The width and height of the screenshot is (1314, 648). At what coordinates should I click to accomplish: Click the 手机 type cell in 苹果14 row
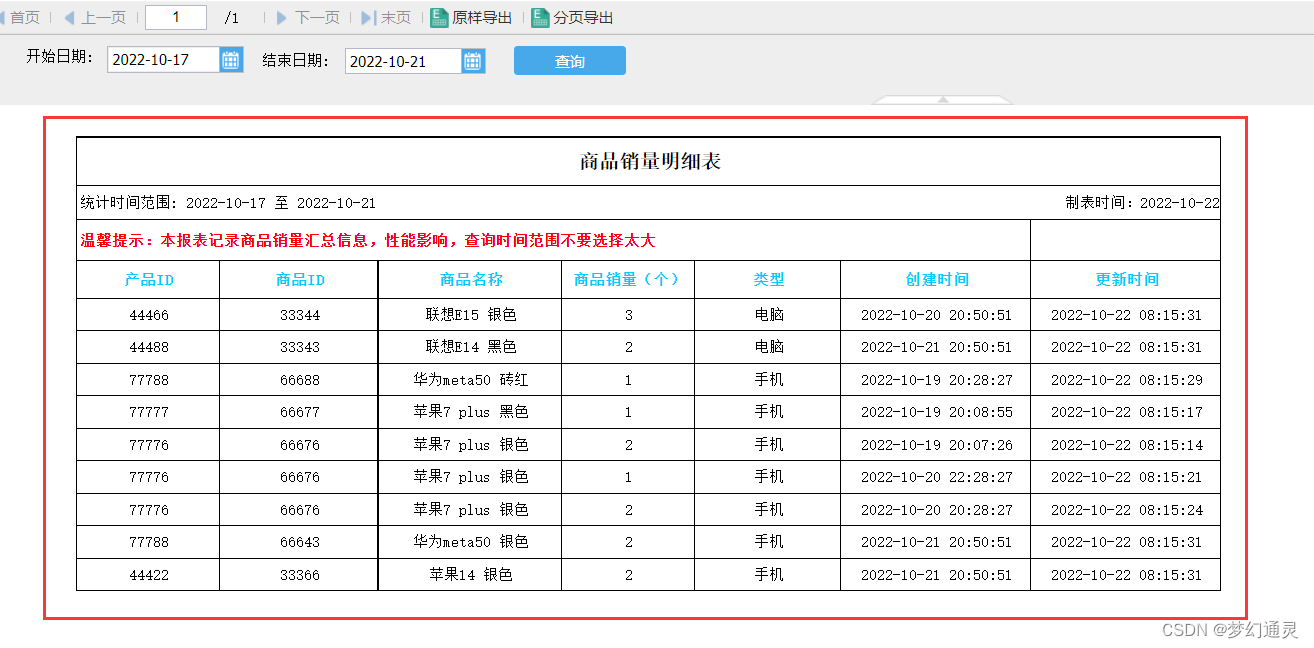click(x=769, y=575)
